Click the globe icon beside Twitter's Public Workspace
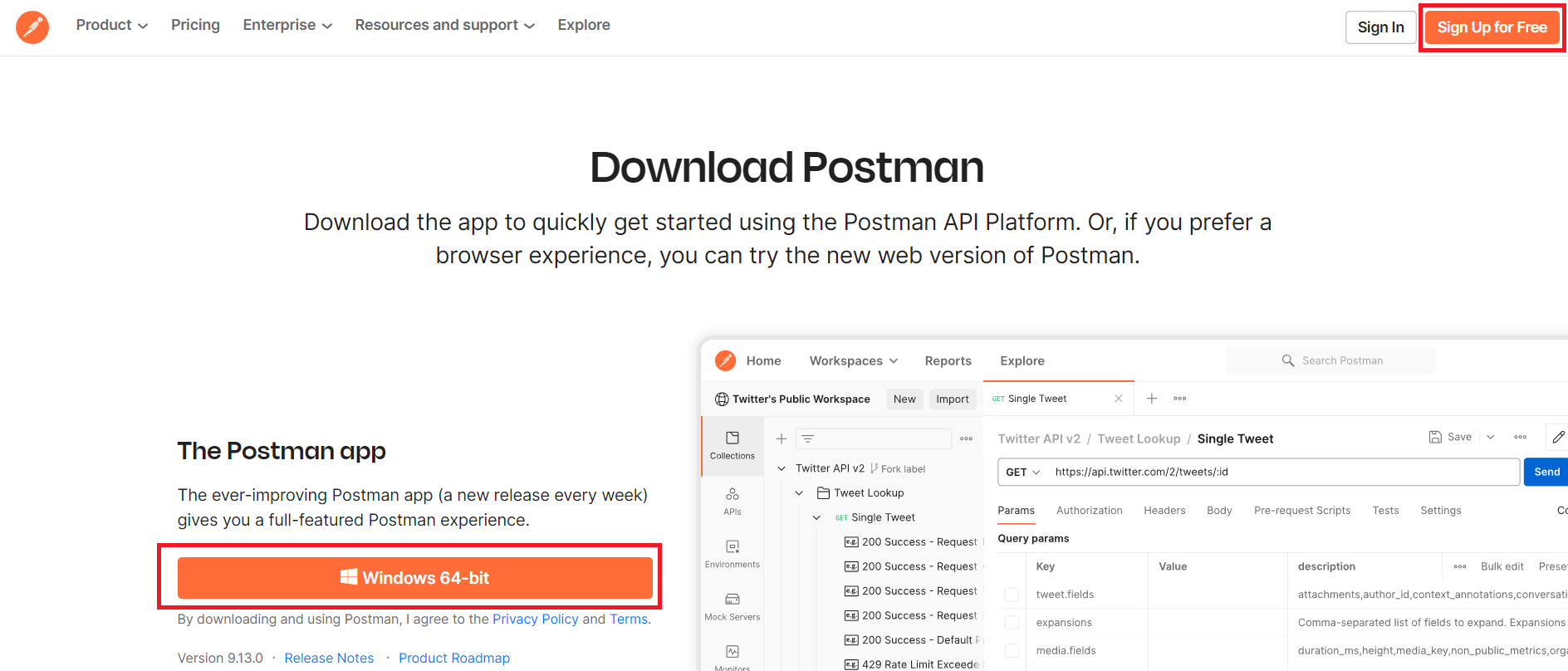1568x671 pixels. (722, 399)
